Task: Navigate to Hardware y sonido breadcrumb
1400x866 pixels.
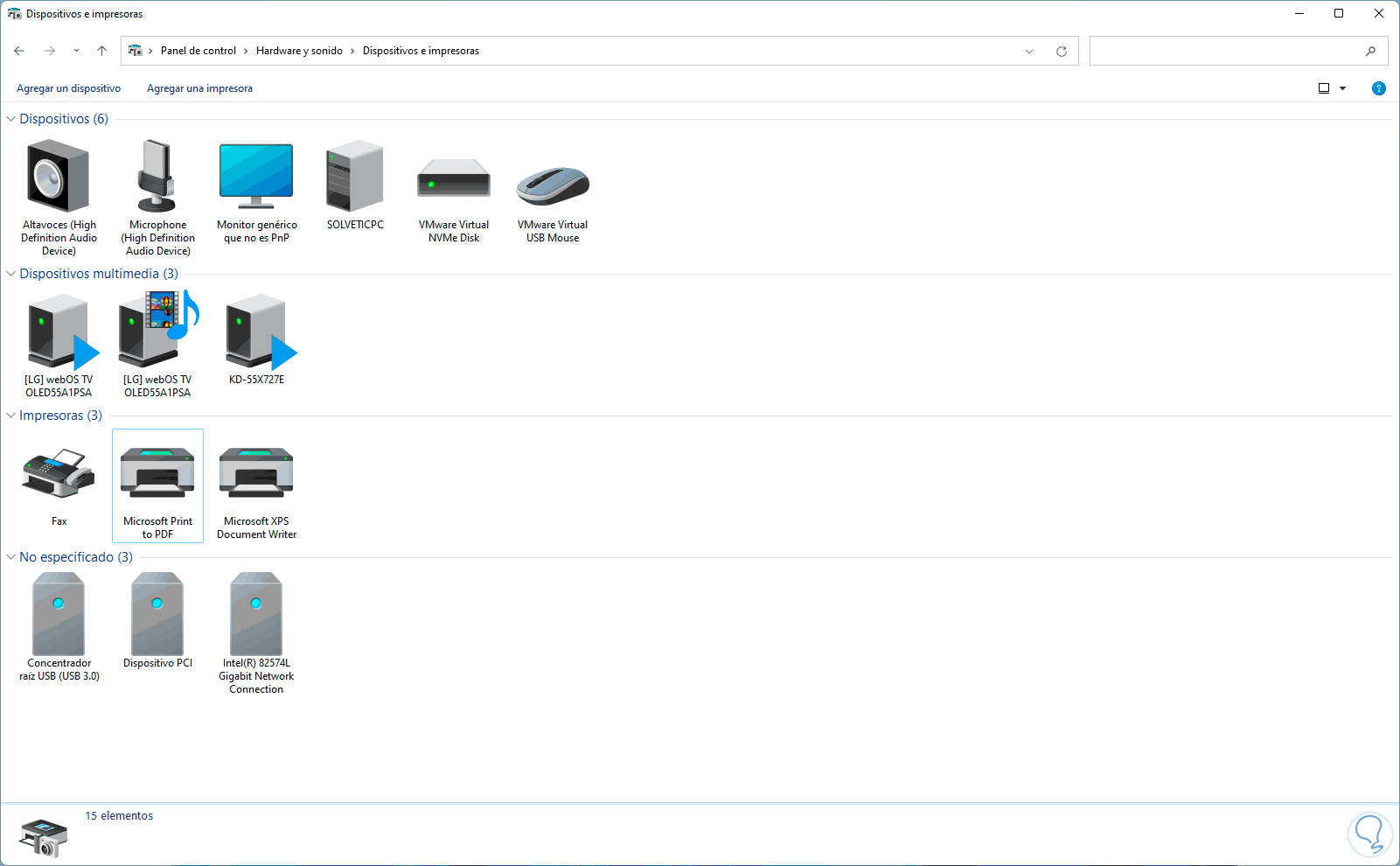Action: point(299,51)
